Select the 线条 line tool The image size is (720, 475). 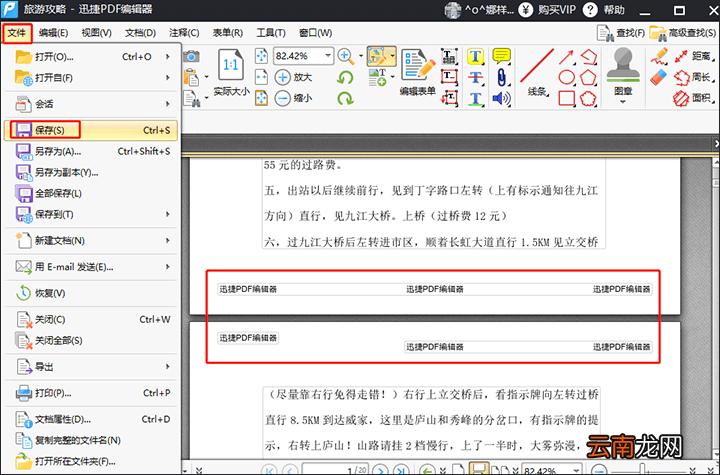(537, 73)
